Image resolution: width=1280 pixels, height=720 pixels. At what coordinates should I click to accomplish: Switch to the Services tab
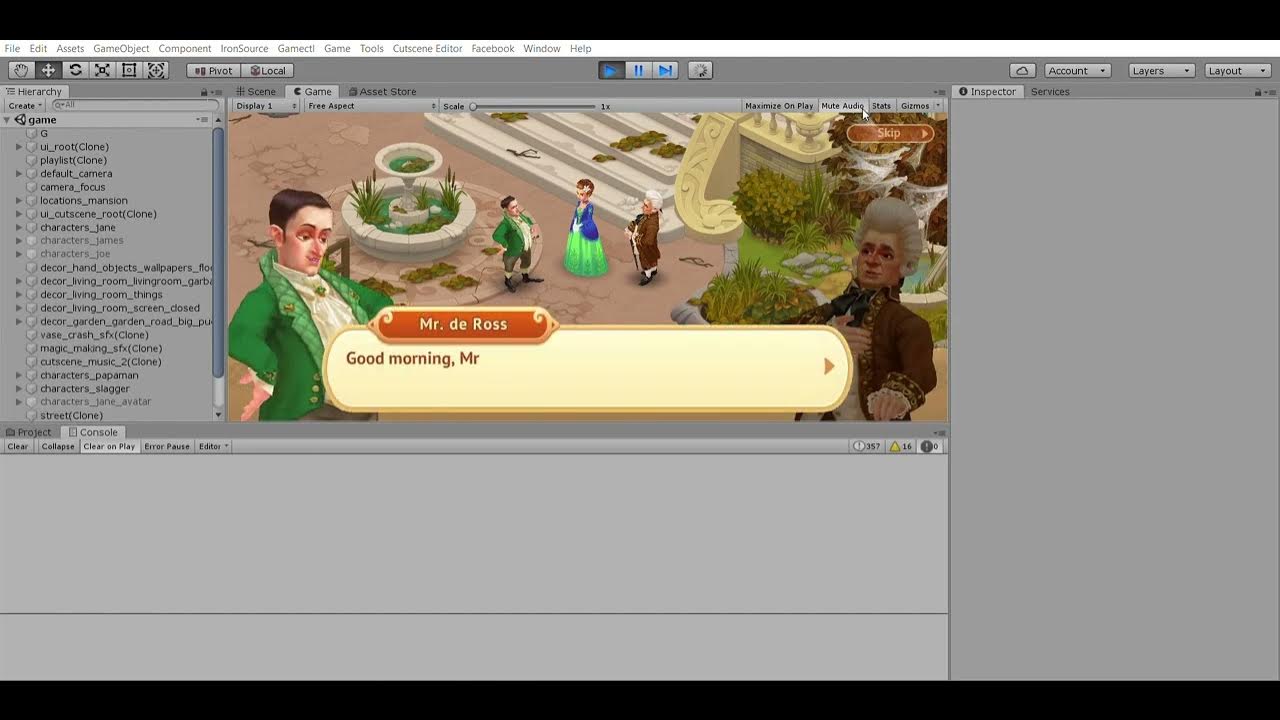click(x=1050, y=91)
